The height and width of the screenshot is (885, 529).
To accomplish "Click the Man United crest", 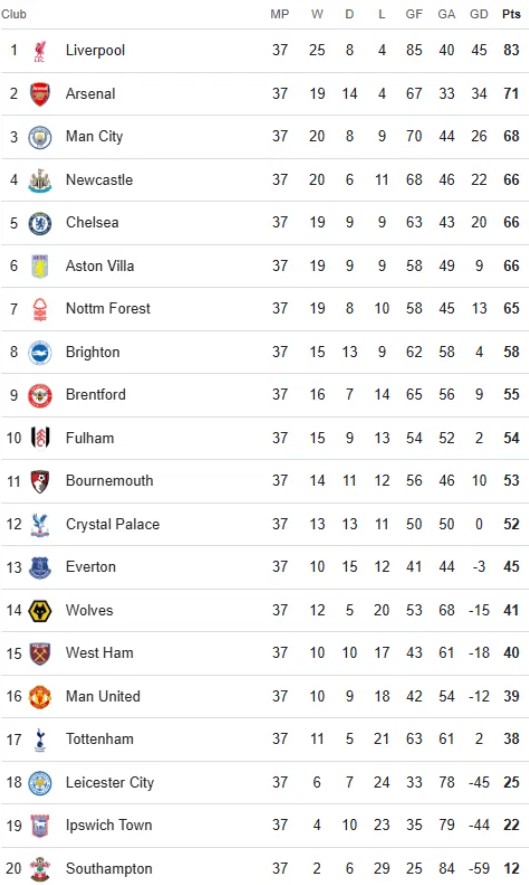I will pyautogui.click(x=40, y=697).
